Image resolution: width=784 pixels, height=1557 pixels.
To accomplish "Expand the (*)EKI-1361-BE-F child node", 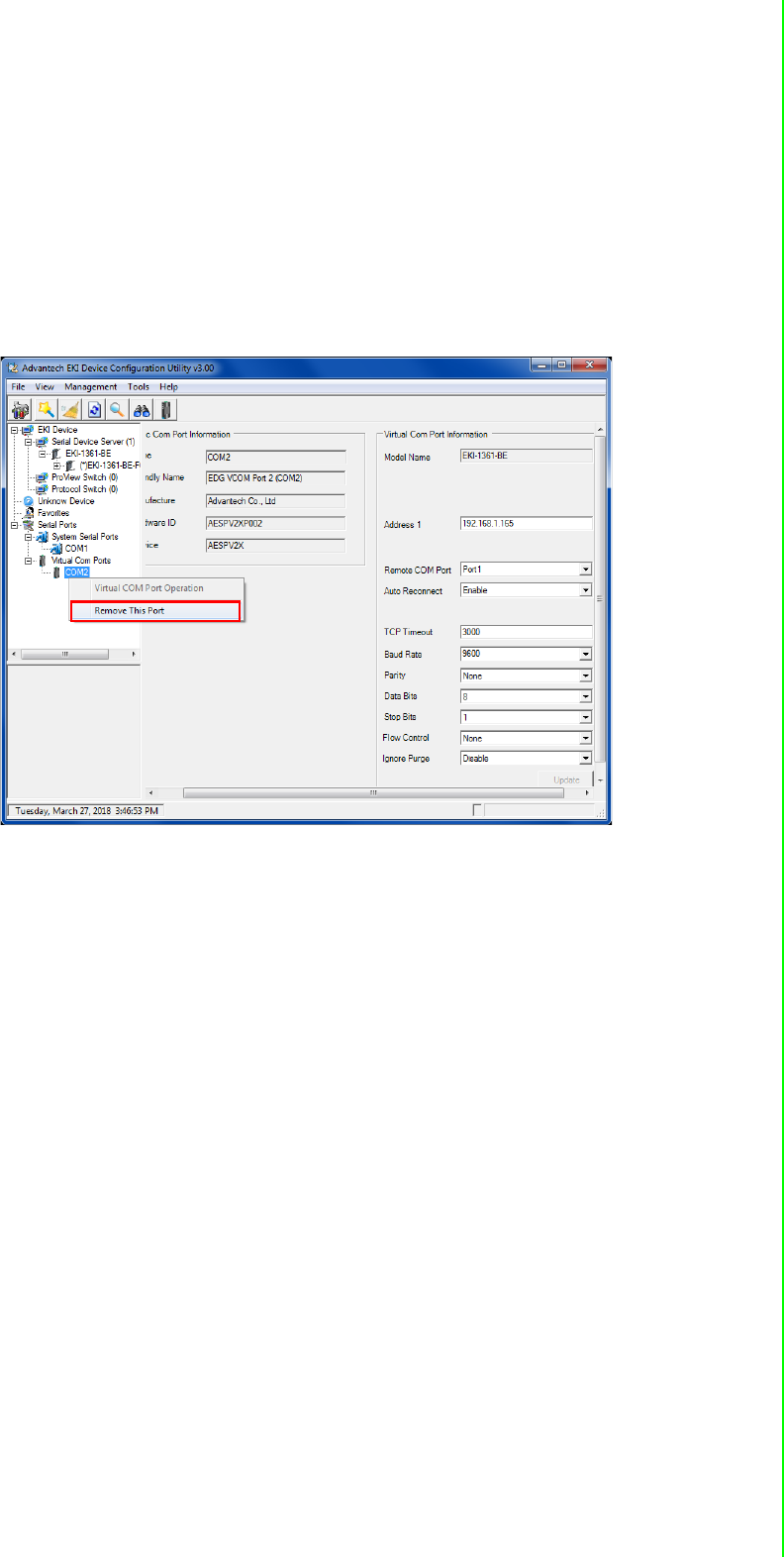I will click(56, 466).
